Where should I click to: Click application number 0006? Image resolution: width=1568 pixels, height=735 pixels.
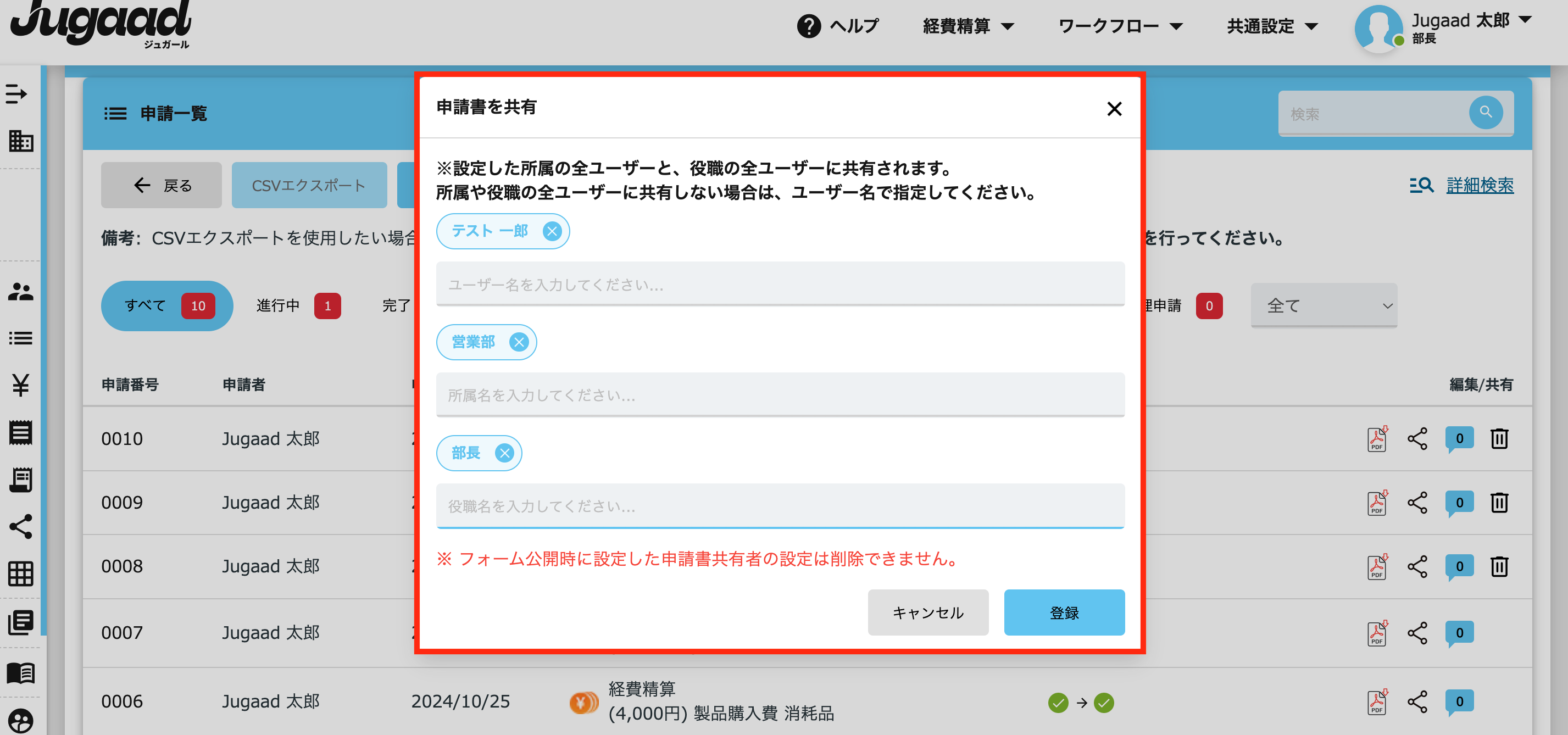click(x=122, y=701)
